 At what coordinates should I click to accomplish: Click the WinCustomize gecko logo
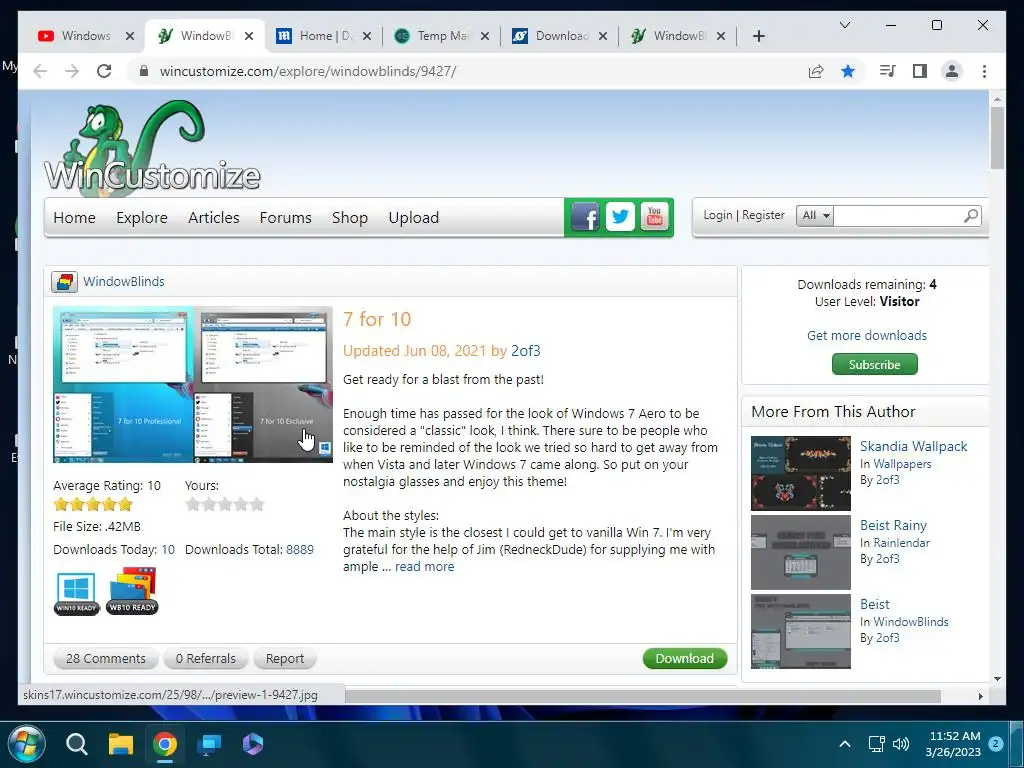tap(152, 149)
